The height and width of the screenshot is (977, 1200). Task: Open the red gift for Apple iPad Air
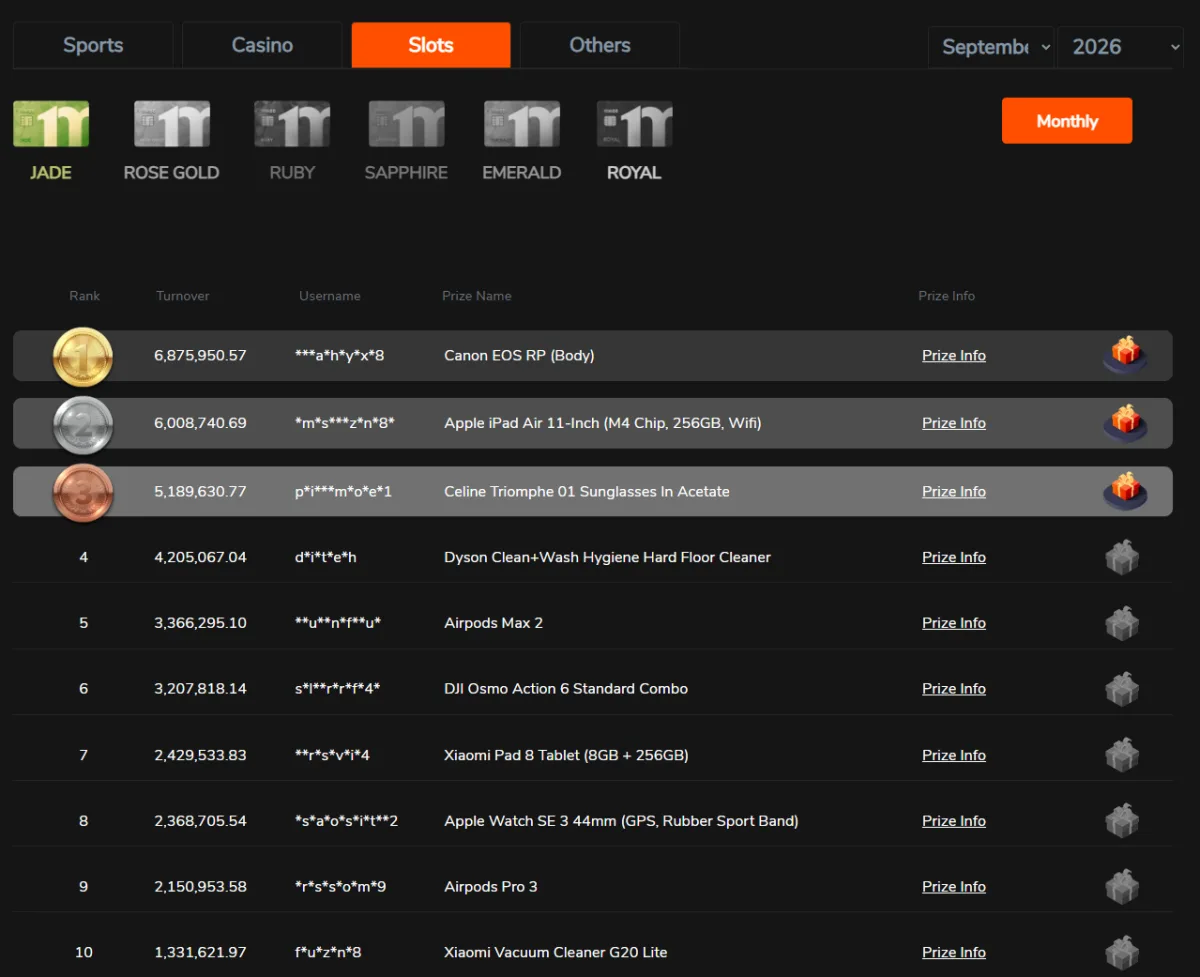(1125, 423)
